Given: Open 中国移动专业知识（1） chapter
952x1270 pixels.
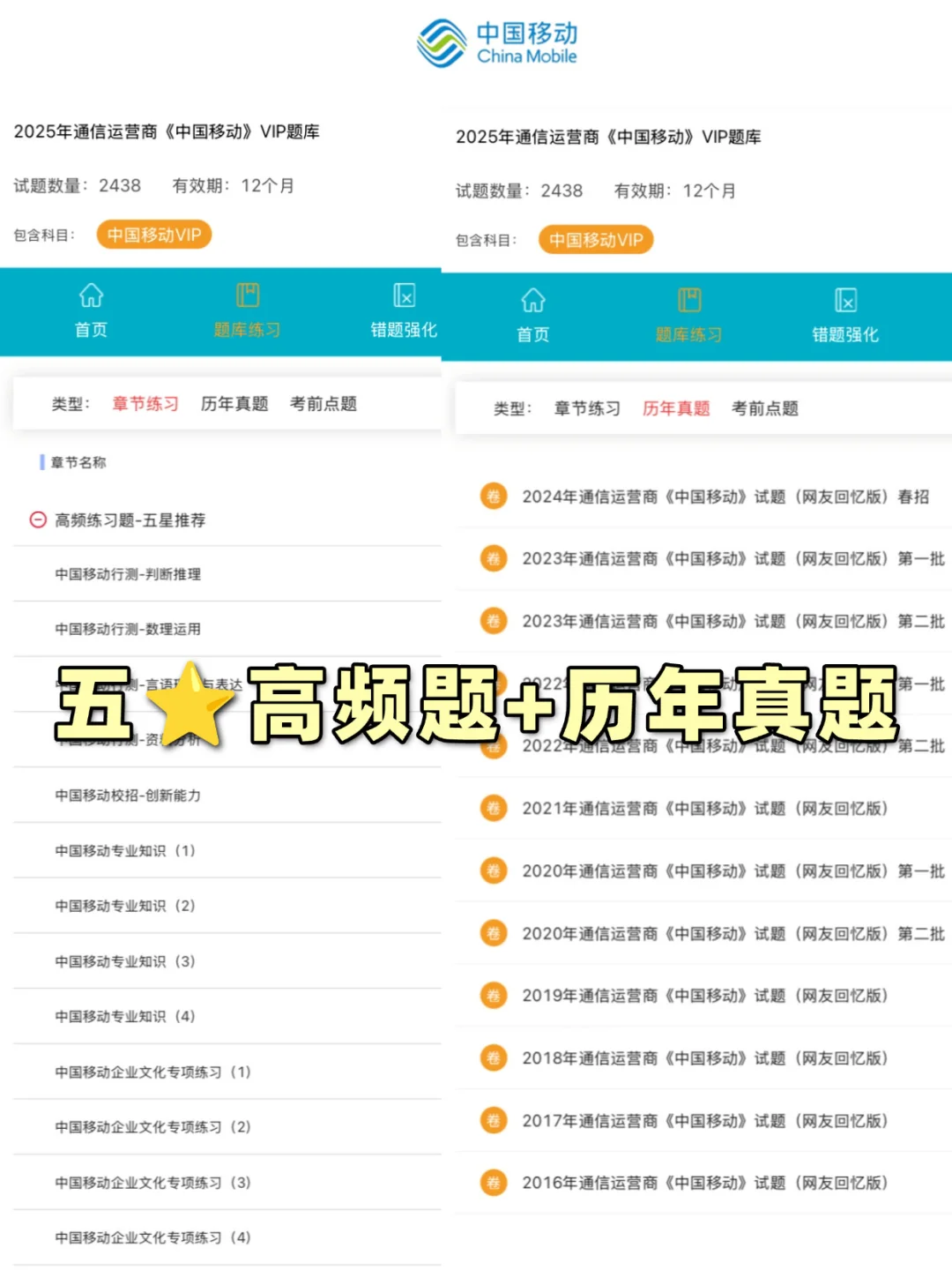Looking at the screenshot, I should click(125, 851).
